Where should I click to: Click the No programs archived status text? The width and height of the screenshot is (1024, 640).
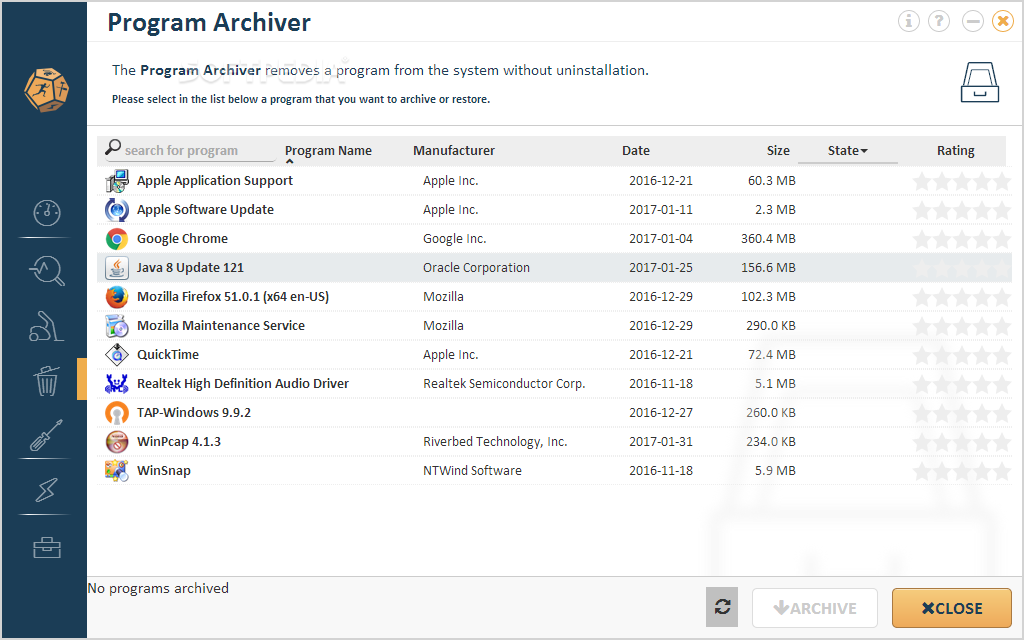coord(158,588)
